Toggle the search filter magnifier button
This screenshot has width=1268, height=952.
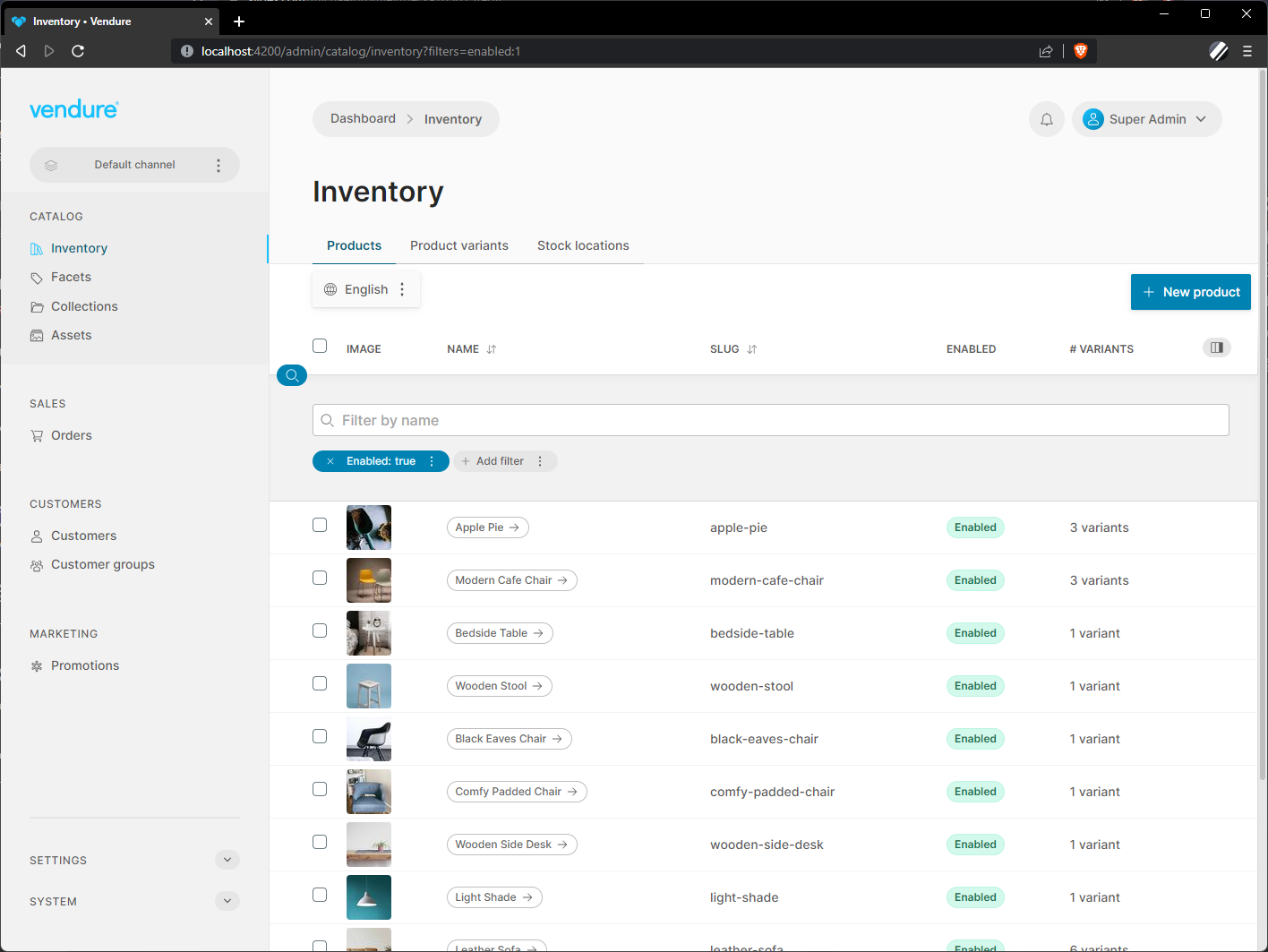pyautogui.click(x=292, y=375)
